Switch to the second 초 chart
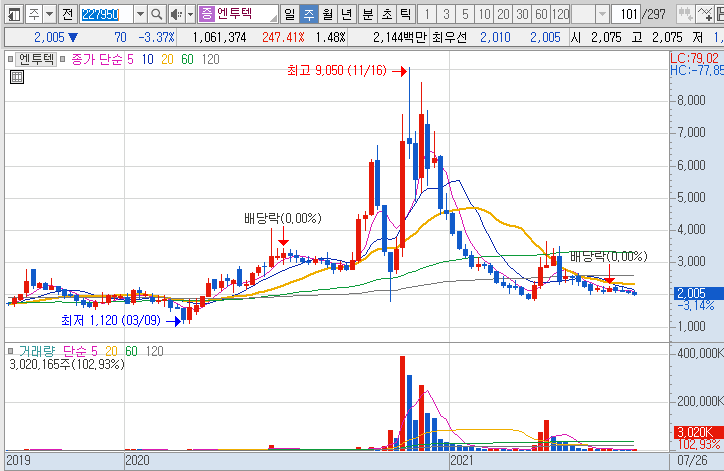The width and height of the screenshot is (724, 471). tap(386, 14)
